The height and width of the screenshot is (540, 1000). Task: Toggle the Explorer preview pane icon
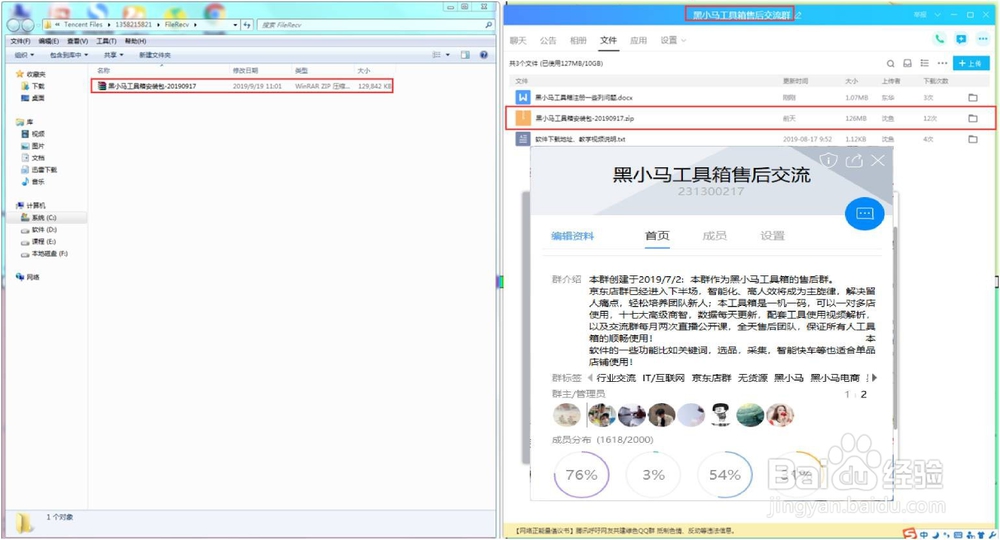point(465,55)
